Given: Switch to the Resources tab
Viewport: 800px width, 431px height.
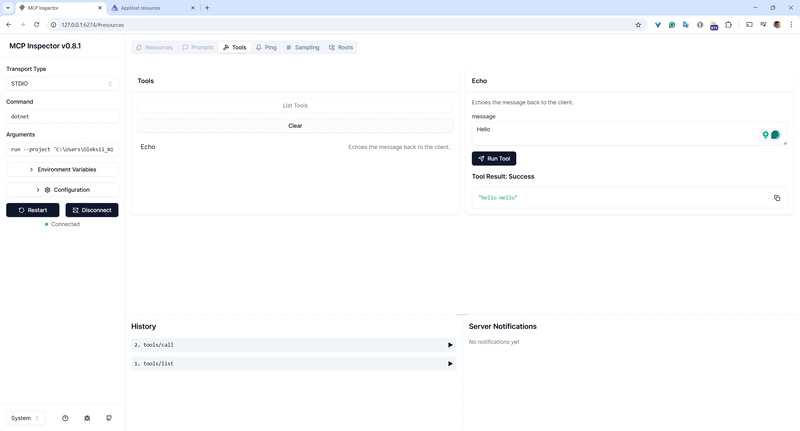Looking at the screenshot, I should 154,47.
